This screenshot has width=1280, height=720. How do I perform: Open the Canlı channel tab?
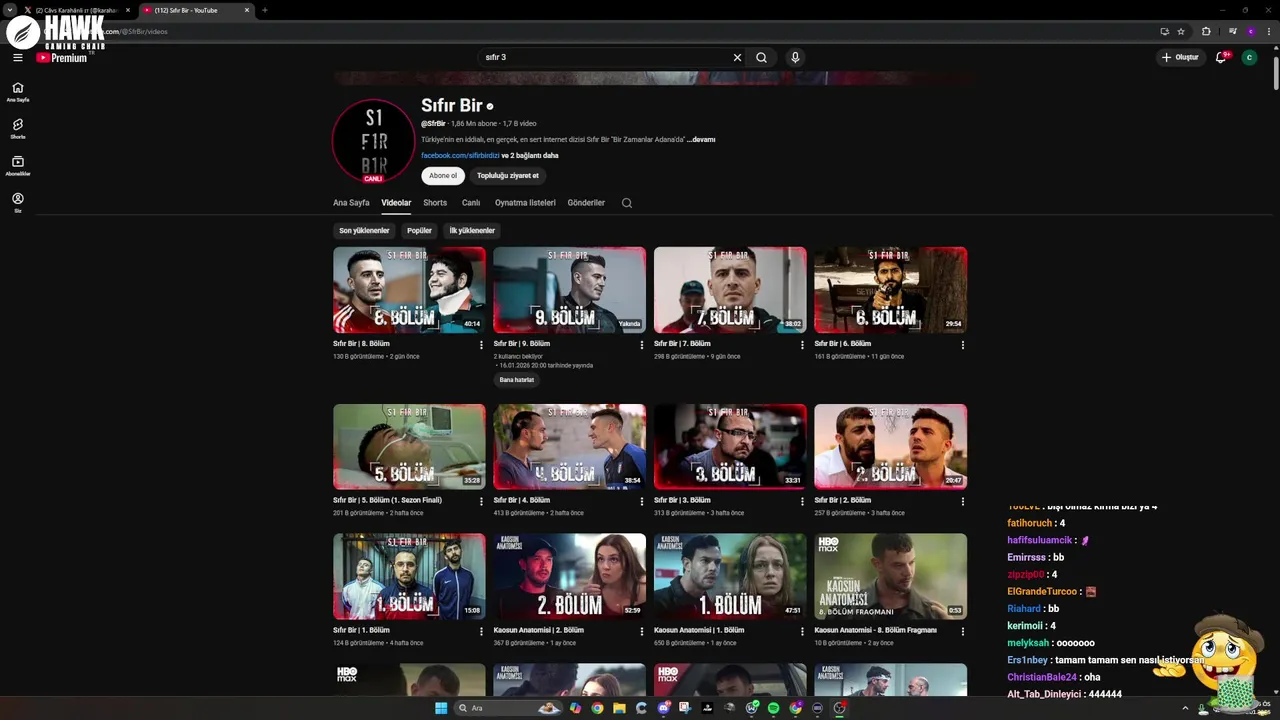point(471,202)
